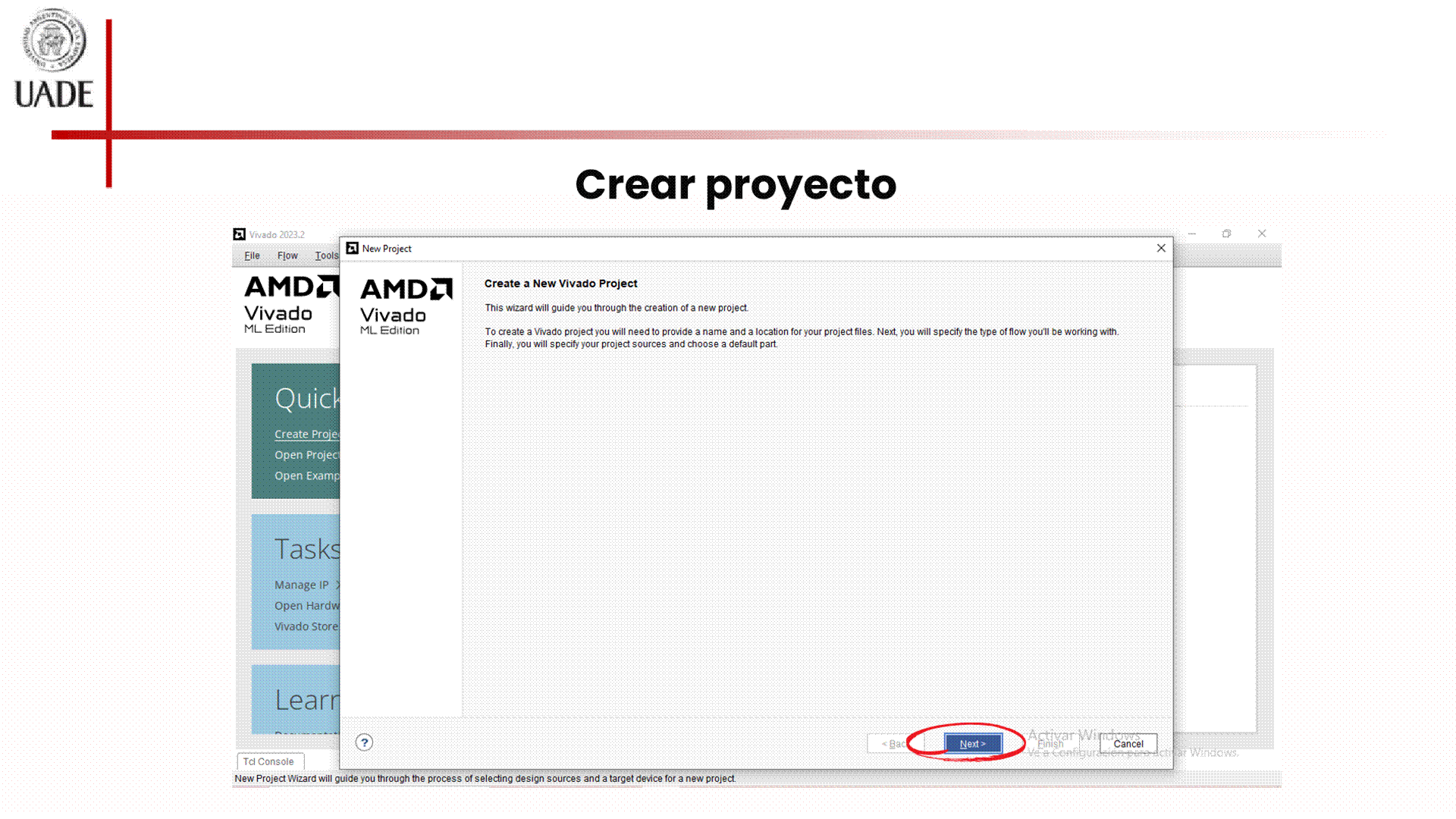Click the Vivado 2023.2 title bar icon
1456x819 pixels.
click(240, 234)
